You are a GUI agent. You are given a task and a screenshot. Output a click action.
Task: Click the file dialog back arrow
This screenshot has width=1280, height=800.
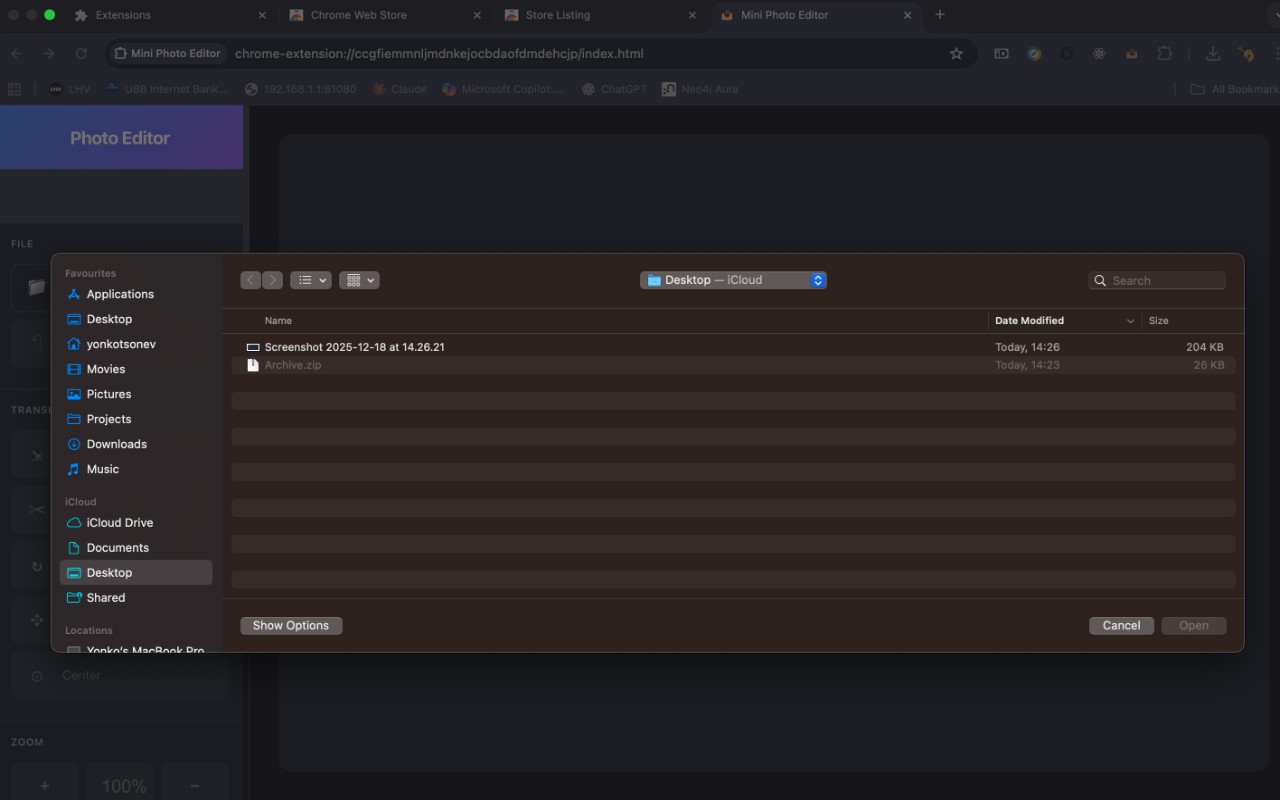coord(251,281)
